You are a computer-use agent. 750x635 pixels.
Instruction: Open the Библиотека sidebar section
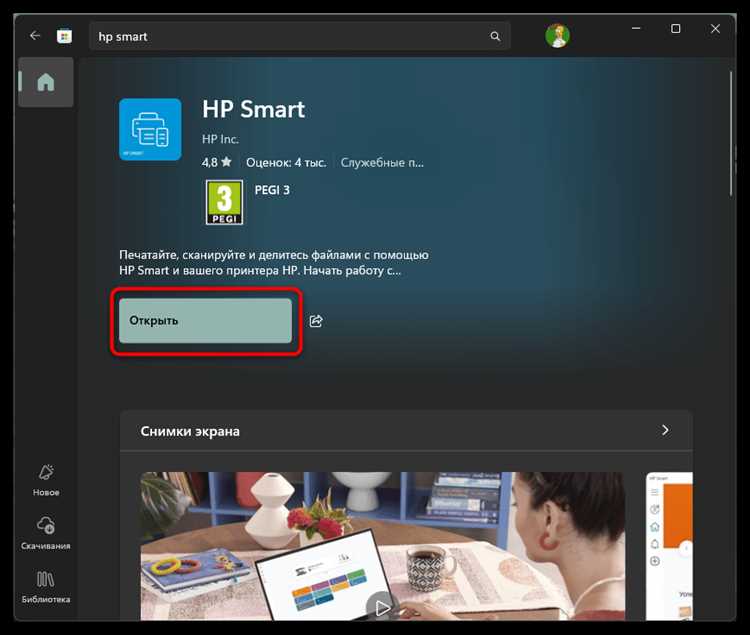[x=46, y=587]
